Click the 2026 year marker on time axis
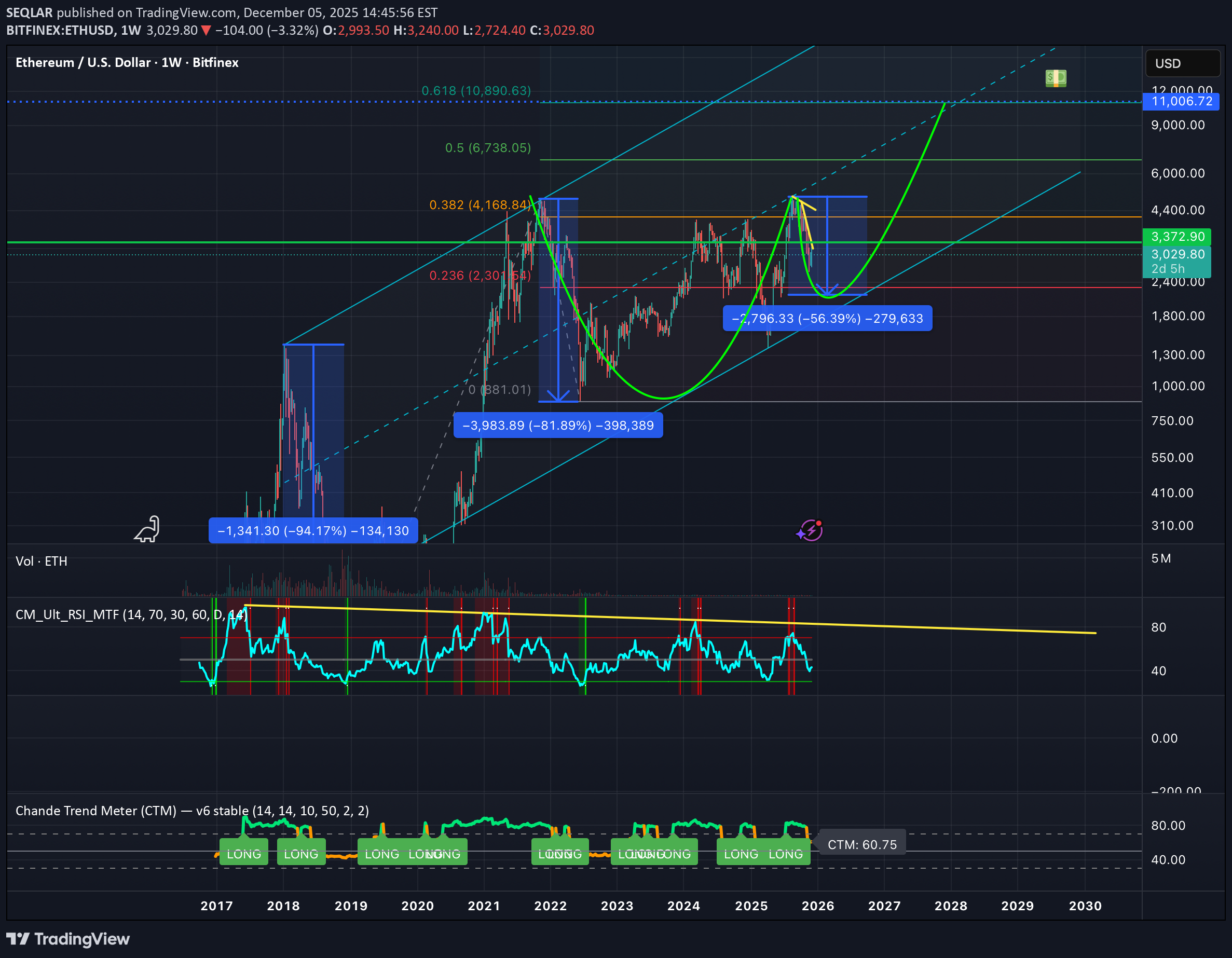This screenshot has width=1232, height=958. point(817,906)
